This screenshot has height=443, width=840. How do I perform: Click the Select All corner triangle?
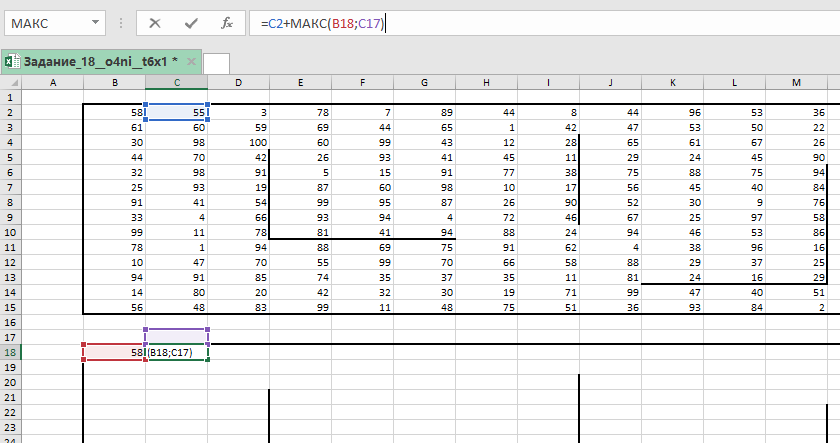click(x=10, y=82)
